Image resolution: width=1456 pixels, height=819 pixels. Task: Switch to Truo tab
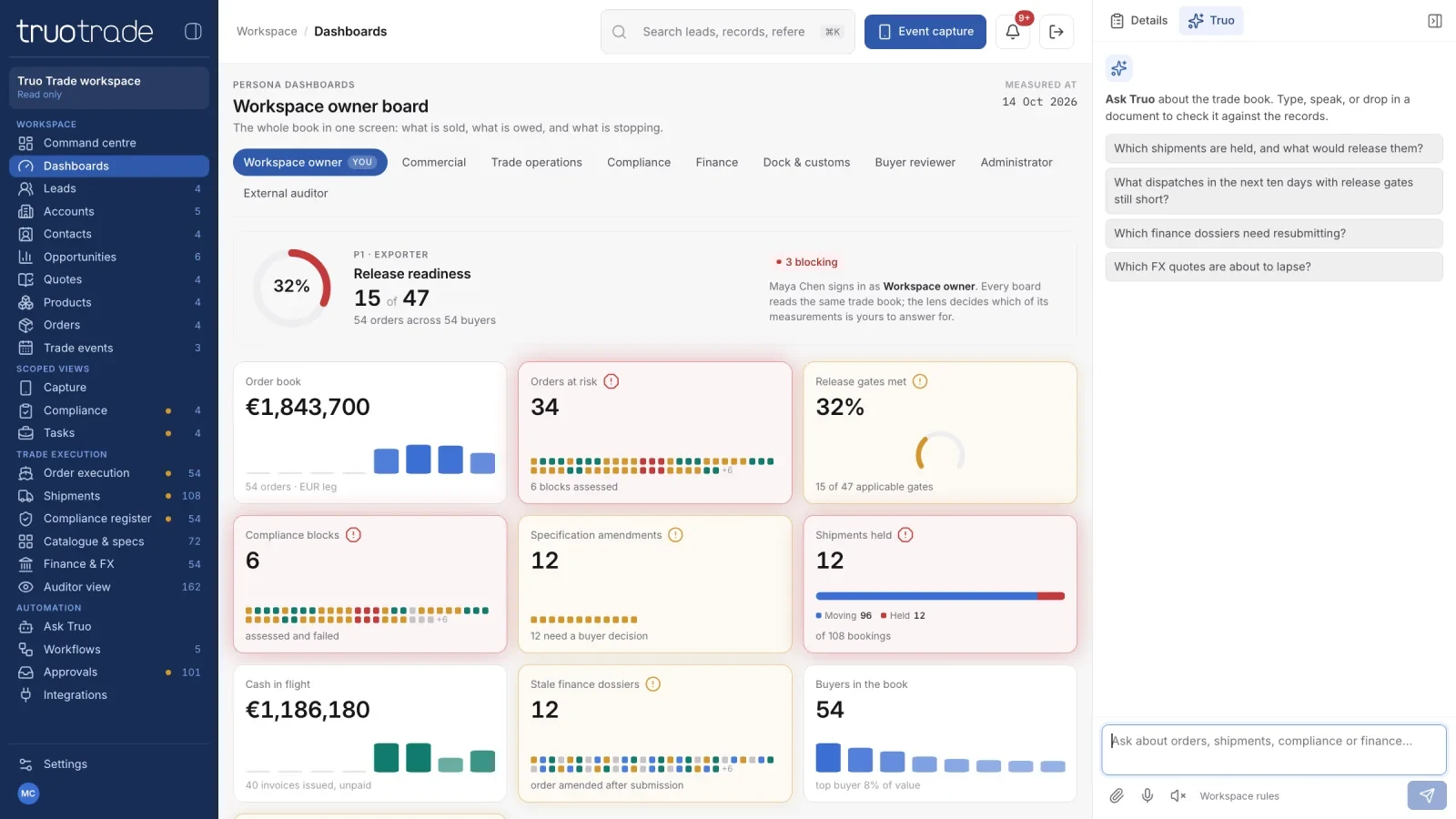tap(1211, 21)
